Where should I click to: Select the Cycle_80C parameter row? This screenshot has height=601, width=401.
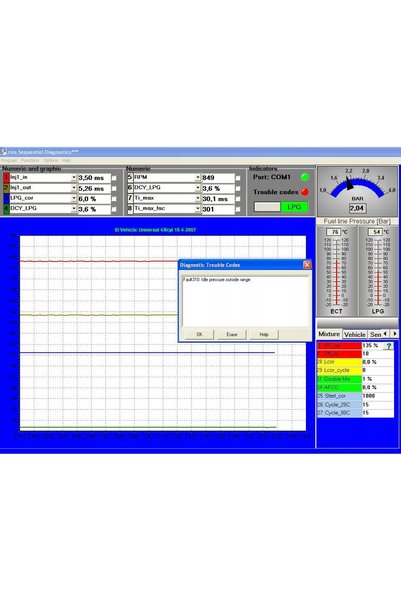(355, 413)
